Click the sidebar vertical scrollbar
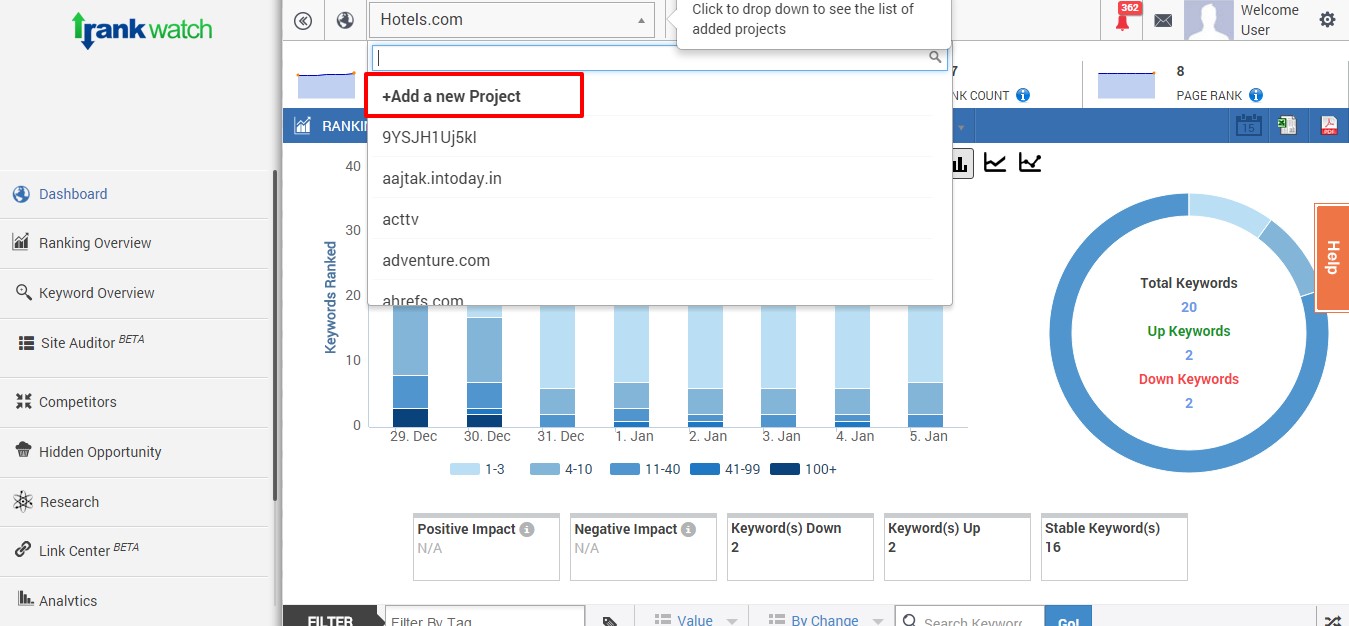This screenshot has width=1349, height=626. 275,335
